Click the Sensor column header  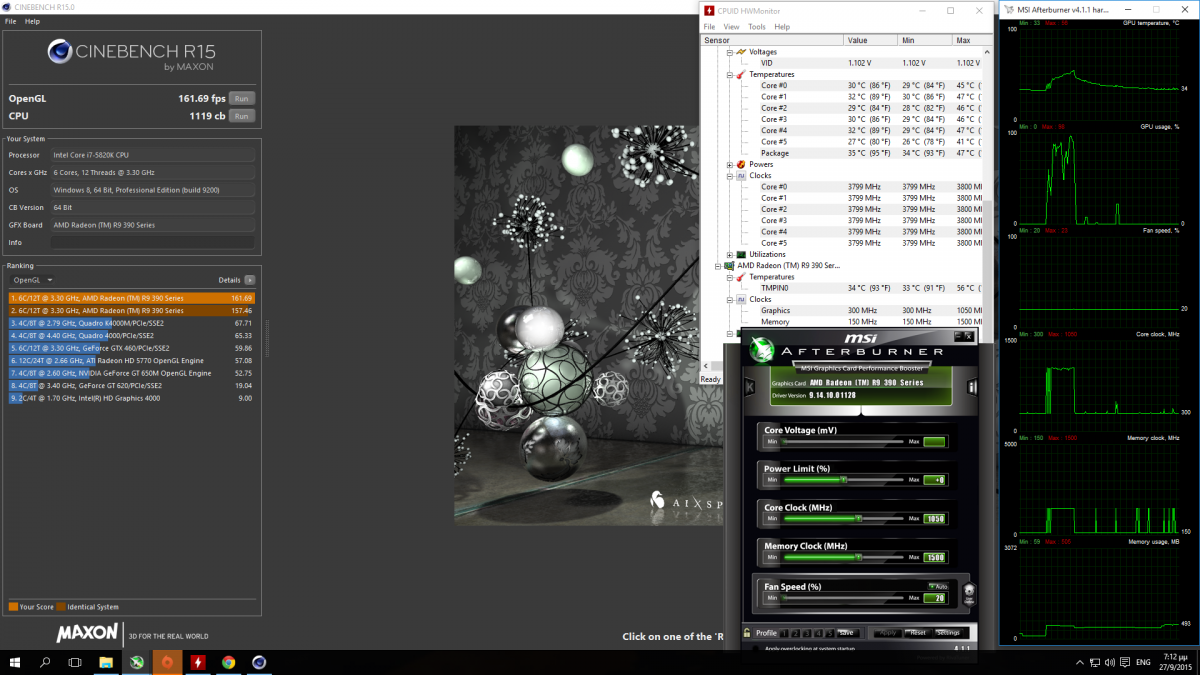(x=772, y=40)
